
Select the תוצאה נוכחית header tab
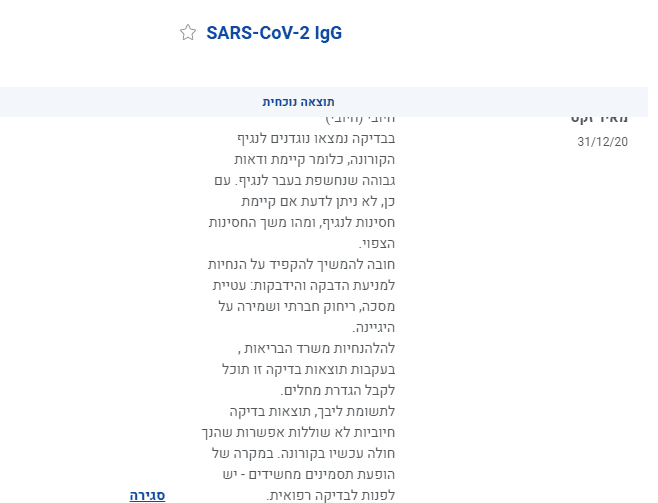299,102
